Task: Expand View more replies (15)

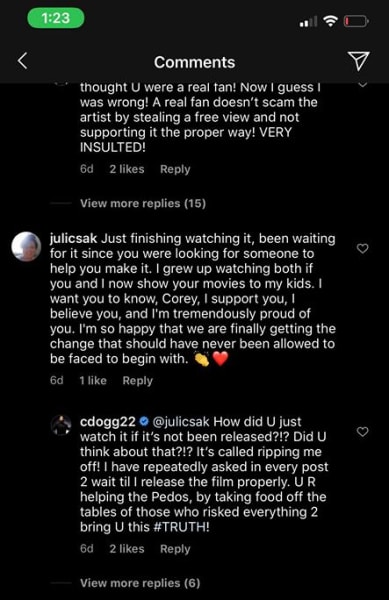Action: [x=143, y=203]
